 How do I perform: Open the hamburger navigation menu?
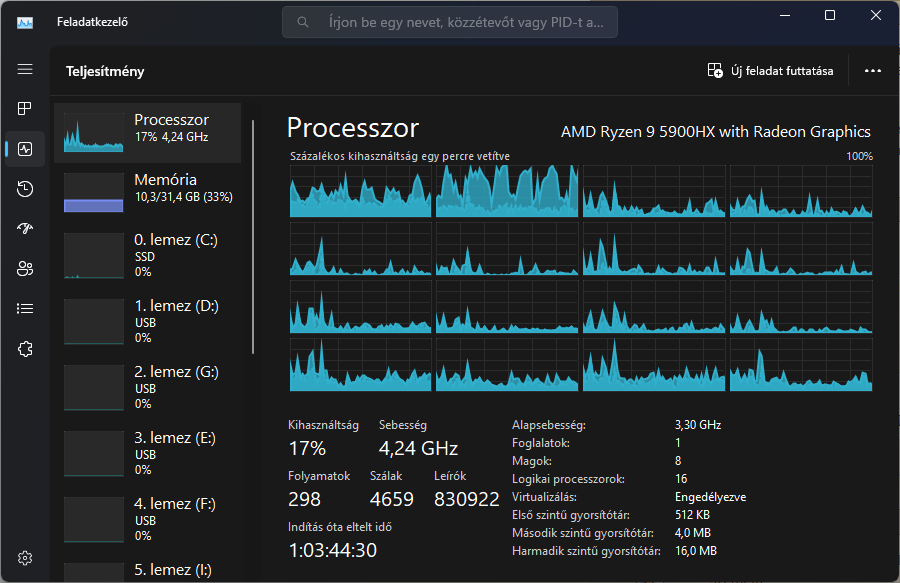pyautogui.click(x=25, y=69)
